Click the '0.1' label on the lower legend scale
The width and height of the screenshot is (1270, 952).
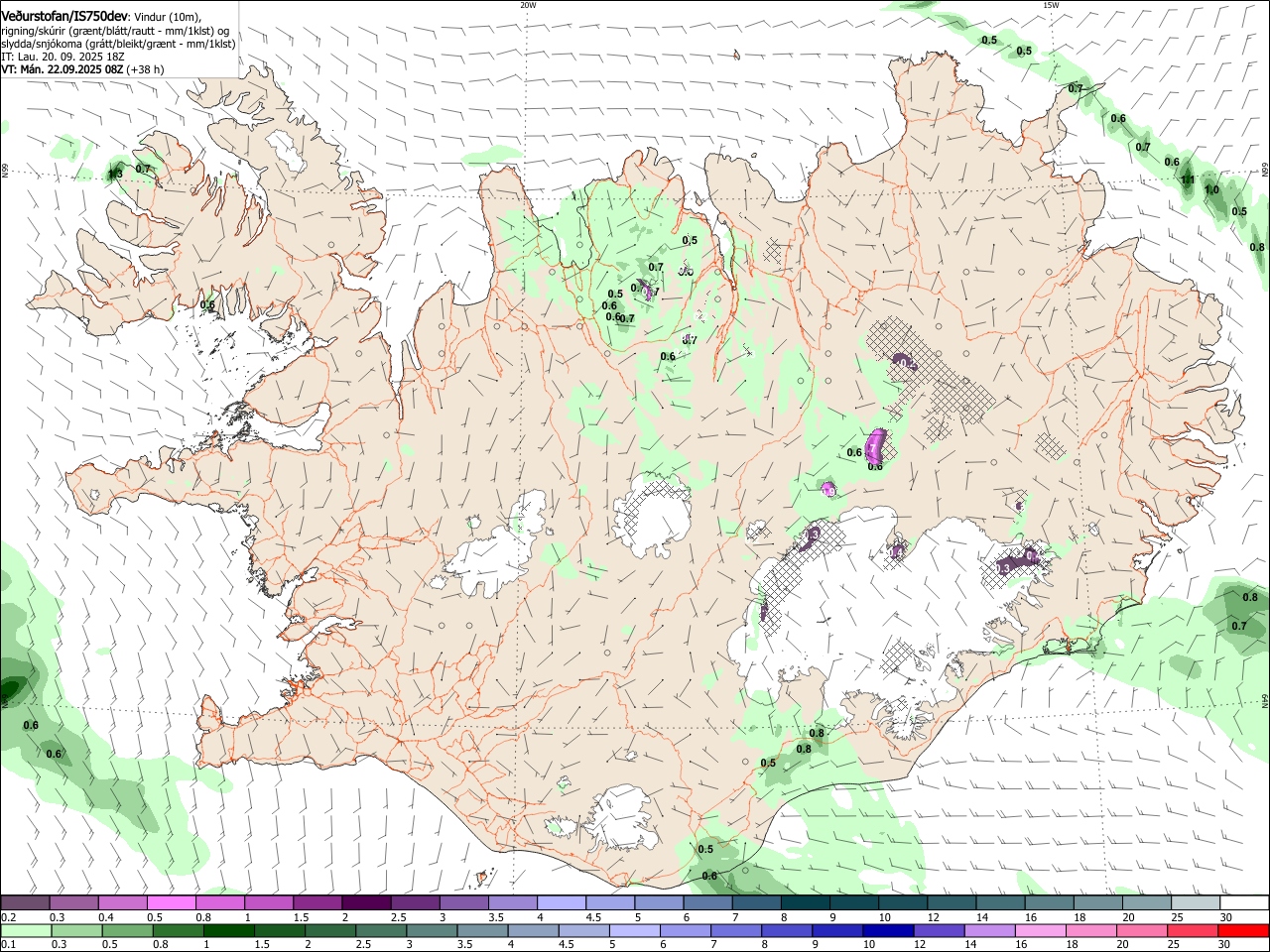(8, 944)
